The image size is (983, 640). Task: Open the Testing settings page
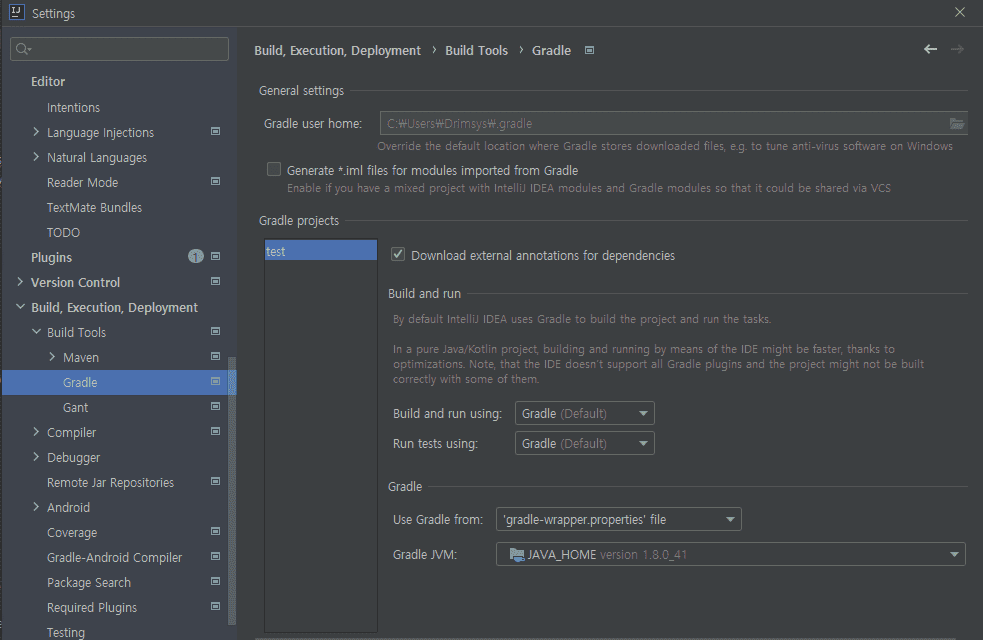click(x=66, y=632)
